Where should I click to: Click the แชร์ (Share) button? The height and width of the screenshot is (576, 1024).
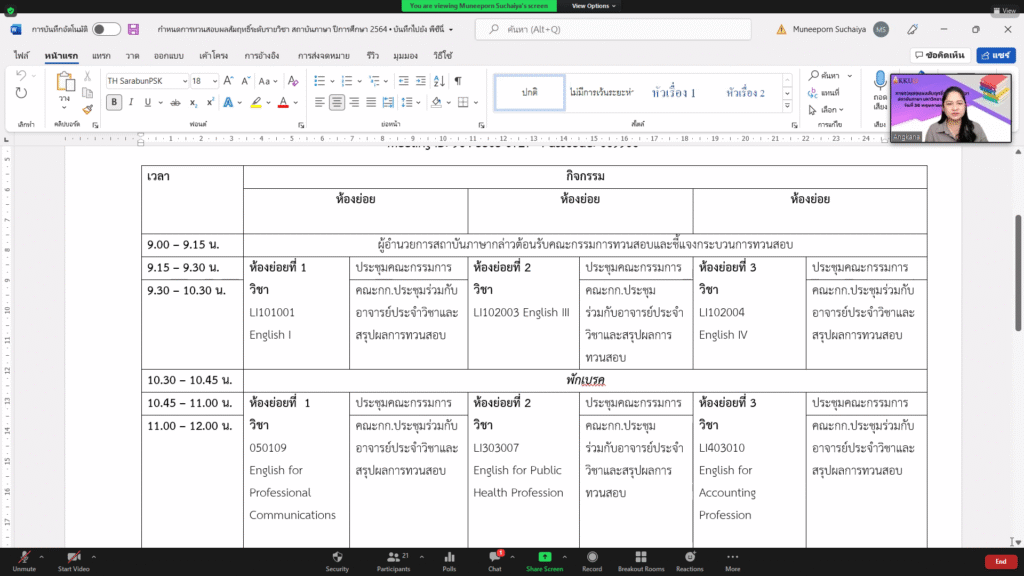tap(996, 55)
